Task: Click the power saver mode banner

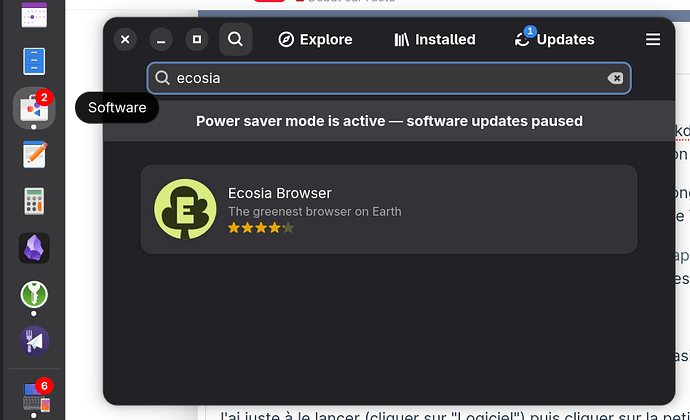Action: click(389, 121)
